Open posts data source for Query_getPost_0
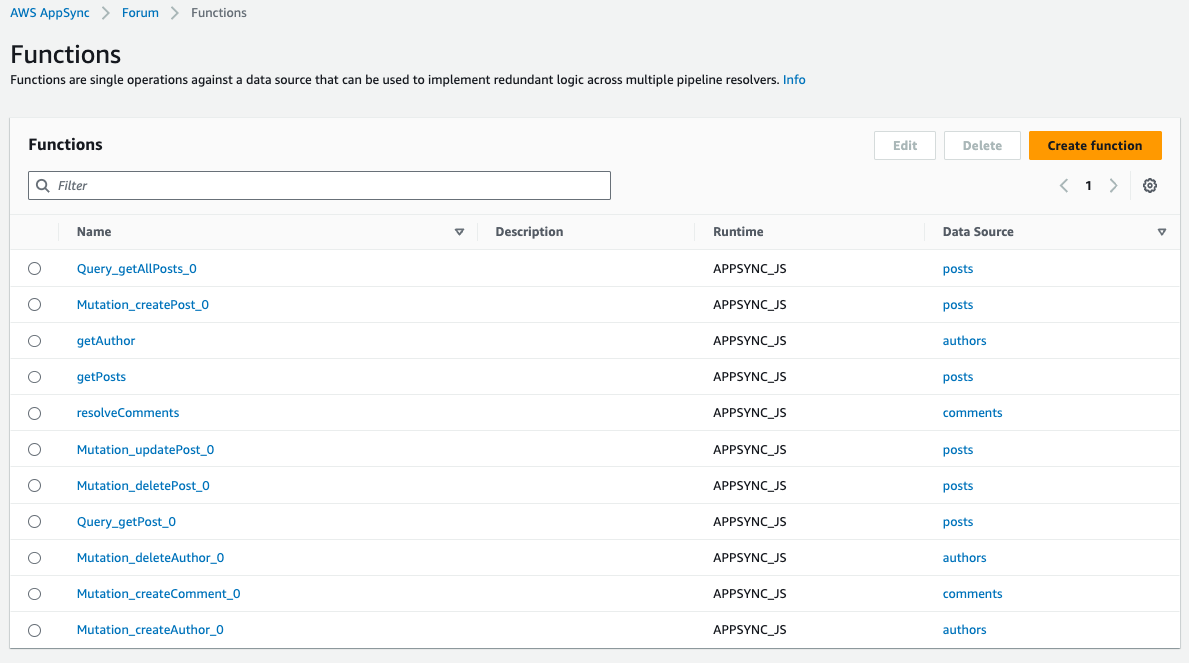The height and width of the screenshot is (663, 1189). pyautogui.click(x=958, y=522)
